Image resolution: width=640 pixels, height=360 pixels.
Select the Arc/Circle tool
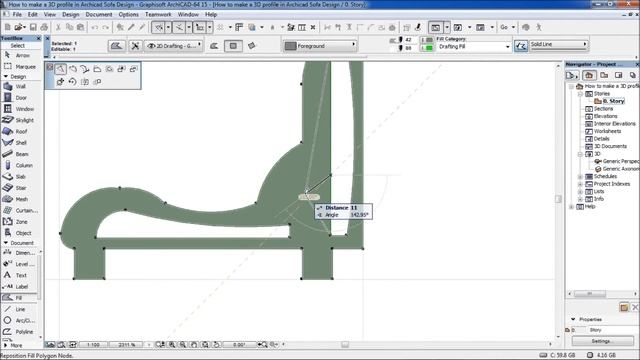20,320
